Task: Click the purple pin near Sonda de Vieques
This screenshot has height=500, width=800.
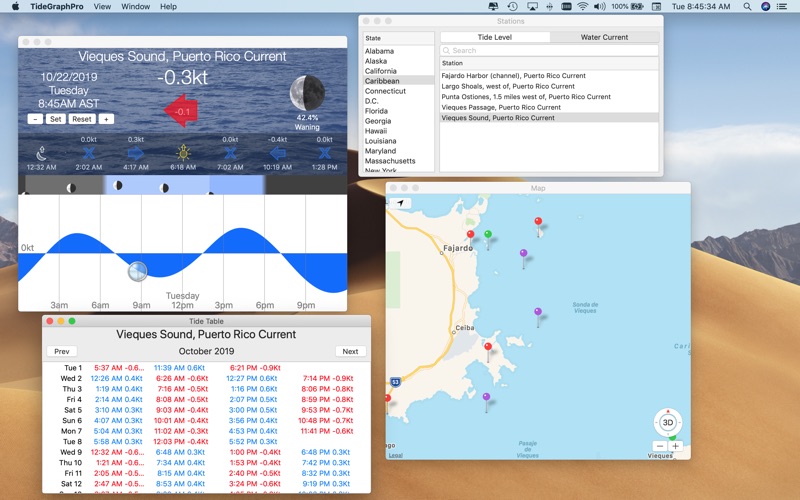Action: (x=538, y=312)
